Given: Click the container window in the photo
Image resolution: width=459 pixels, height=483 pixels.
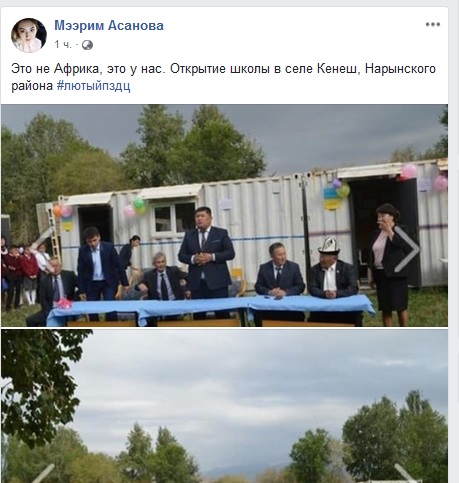Looking at the screenshot, I should click(x=174, y=218).
